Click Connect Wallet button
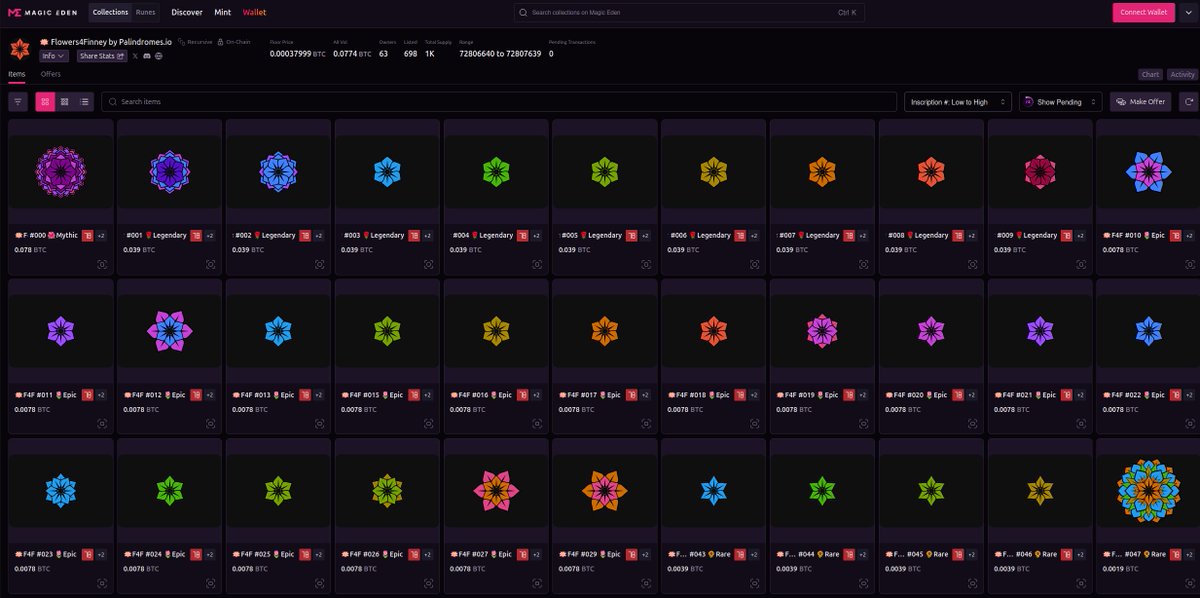 (1143, 12)
